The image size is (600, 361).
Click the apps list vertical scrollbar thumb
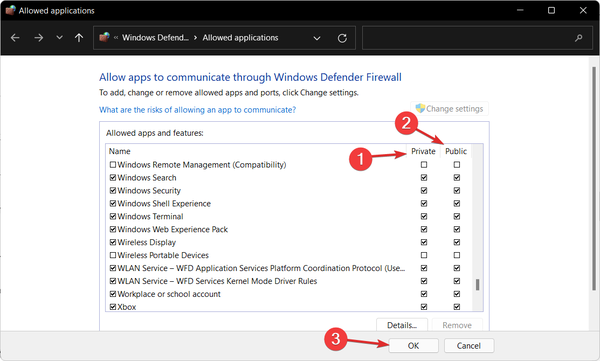(x=477, y=285)
